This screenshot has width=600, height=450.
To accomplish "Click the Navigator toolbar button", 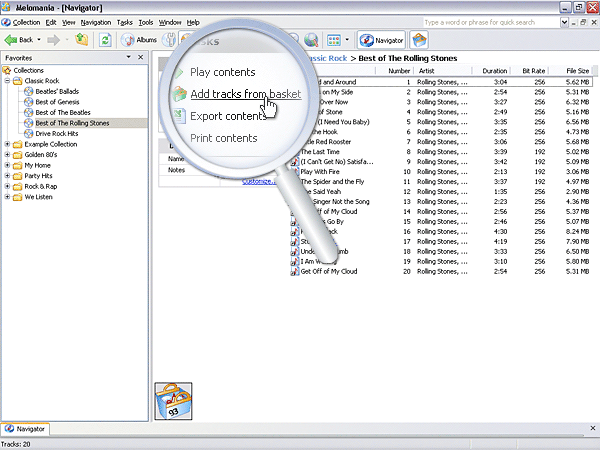I will [x=382, y=40].
